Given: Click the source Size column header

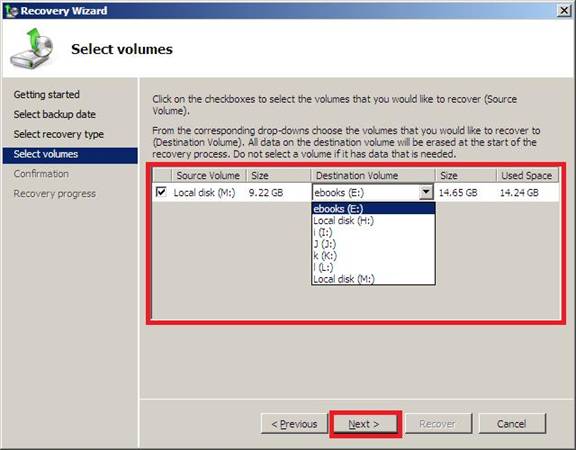Looking at the screenshot, I should point(278,176).
